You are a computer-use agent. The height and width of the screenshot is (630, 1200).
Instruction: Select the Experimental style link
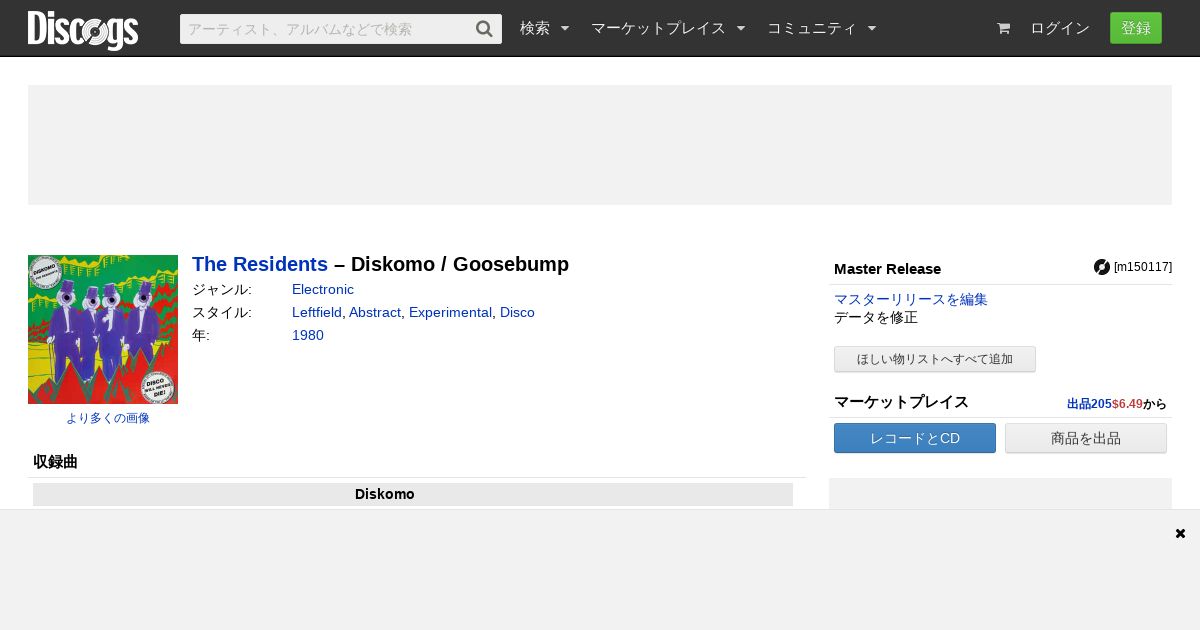tap(450, 312)
